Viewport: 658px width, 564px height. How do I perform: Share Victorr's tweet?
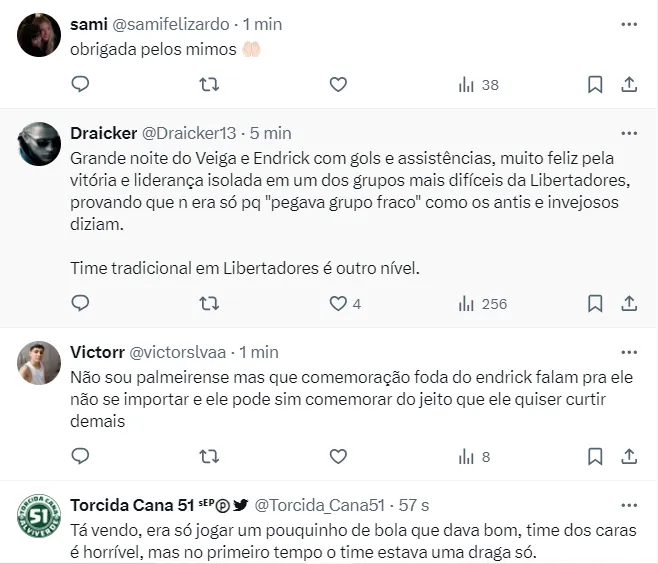(629, 456)
